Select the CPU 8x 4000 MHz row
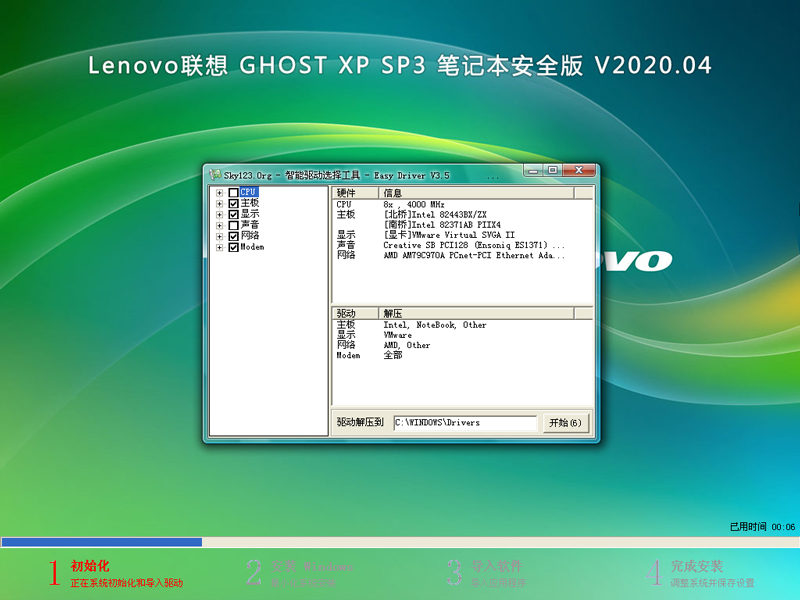Image resolution: width=800 pixels, height=600 pixels. (x=462, y=205)
